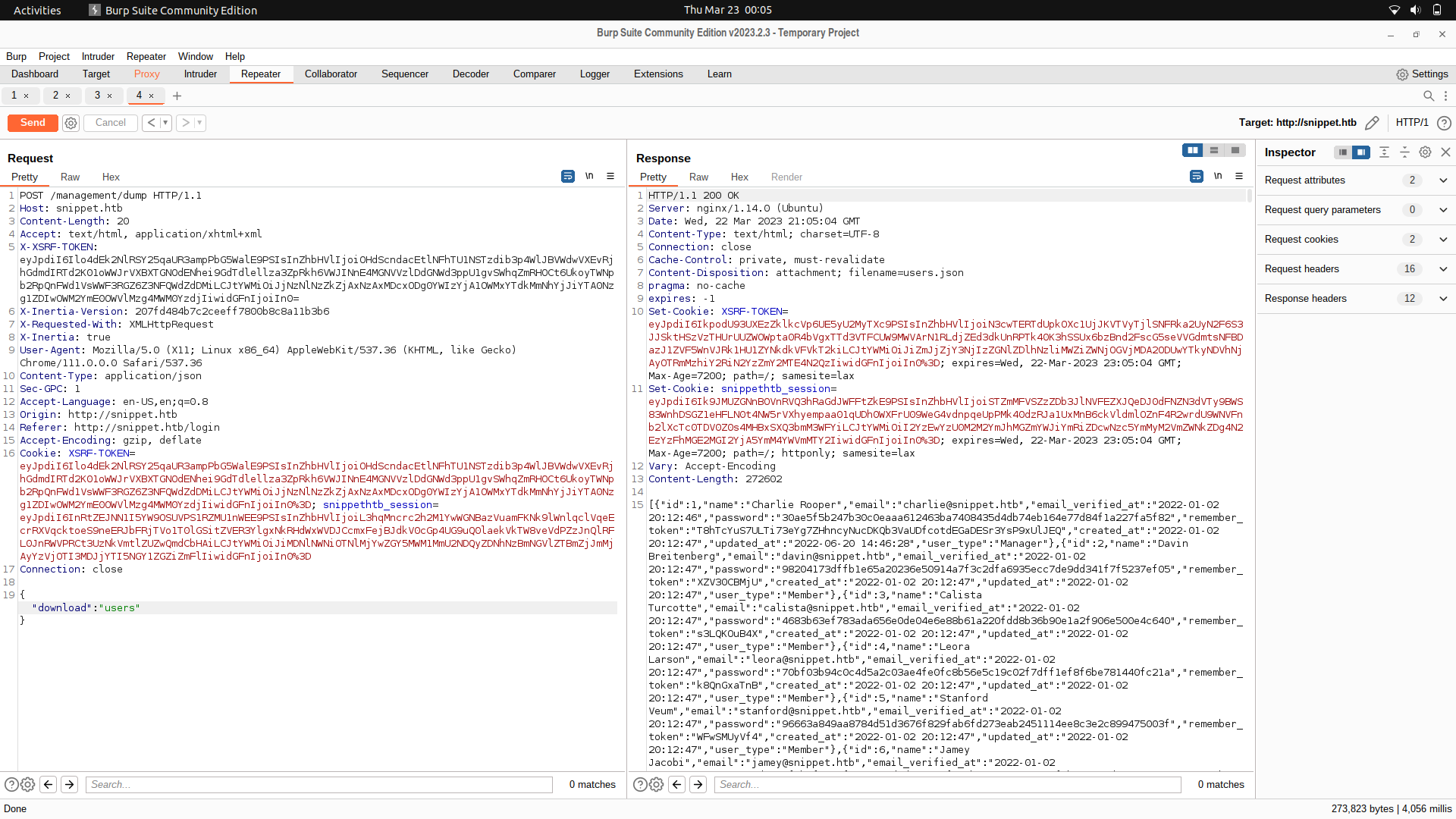The image size is (1456, 819).
Task: Expand the Response headers section
Action: click(1443, 298)
